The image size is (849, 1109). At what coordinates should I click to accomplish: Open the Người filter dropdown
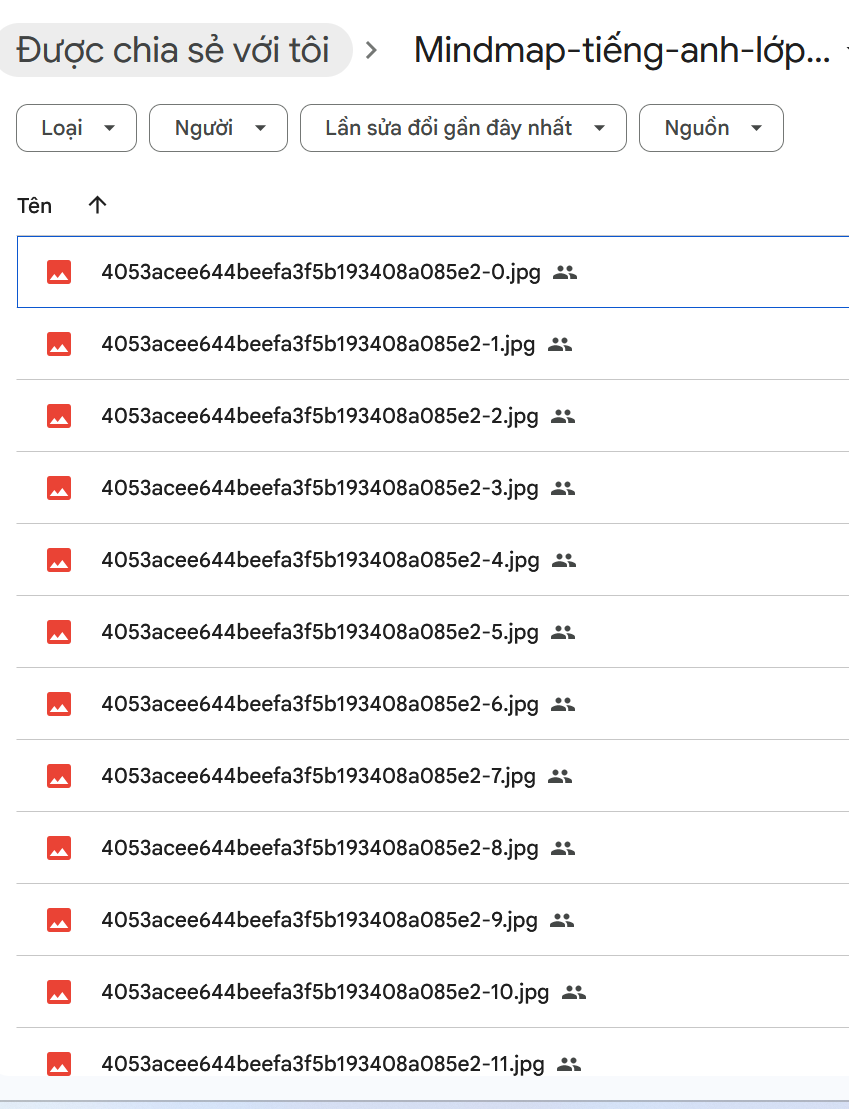[x=218, y=128]
